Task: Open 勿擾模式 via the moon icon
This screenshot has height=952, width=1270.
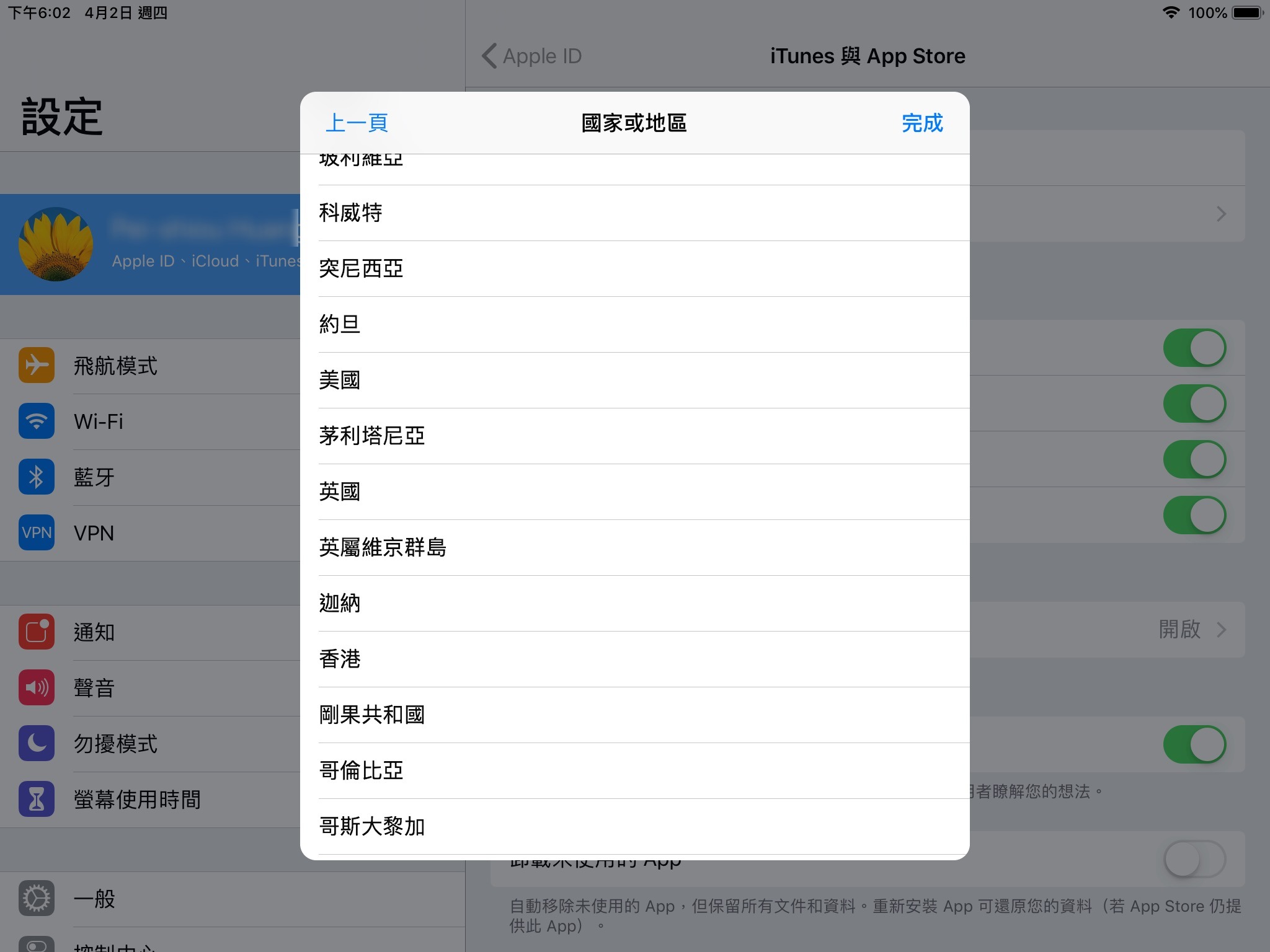Action: coord(37,743)
